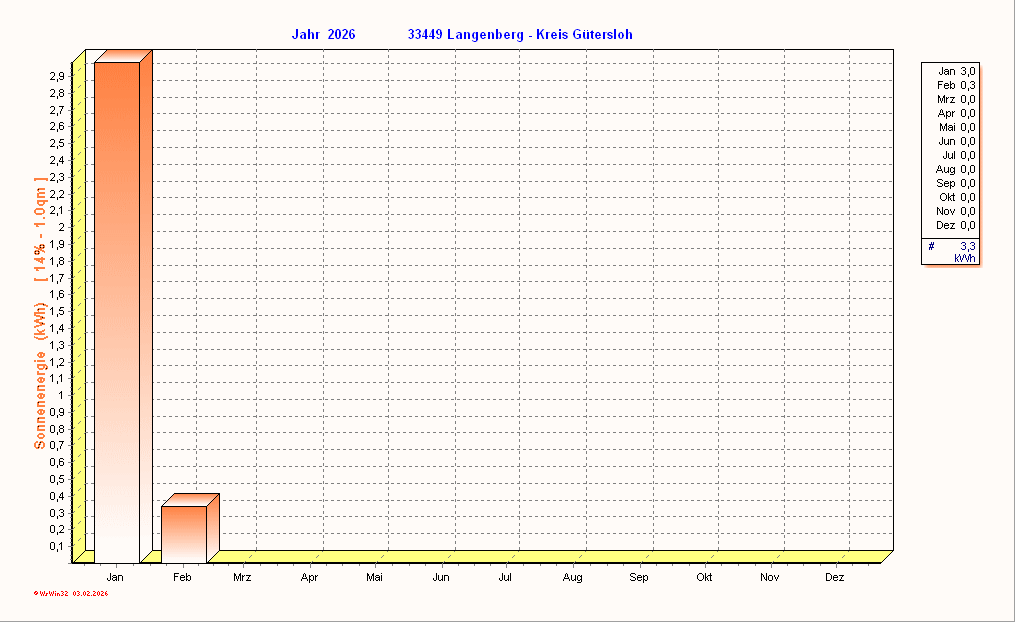Click the red WsWin32 logo icon
This screenshot has width=1015, height=622.
(x=36, y=594)
